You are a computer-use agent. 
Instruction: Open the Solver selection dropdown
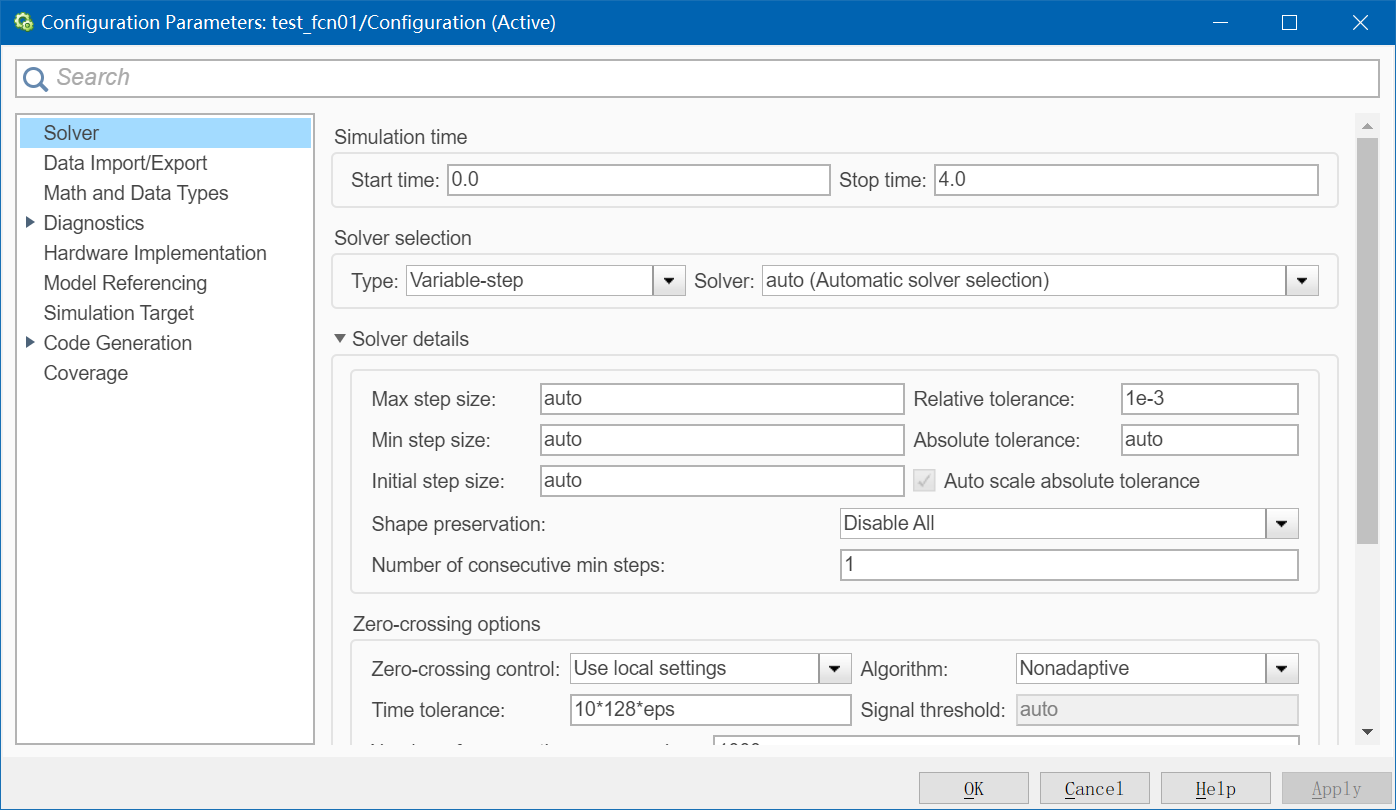[1301, 281]
